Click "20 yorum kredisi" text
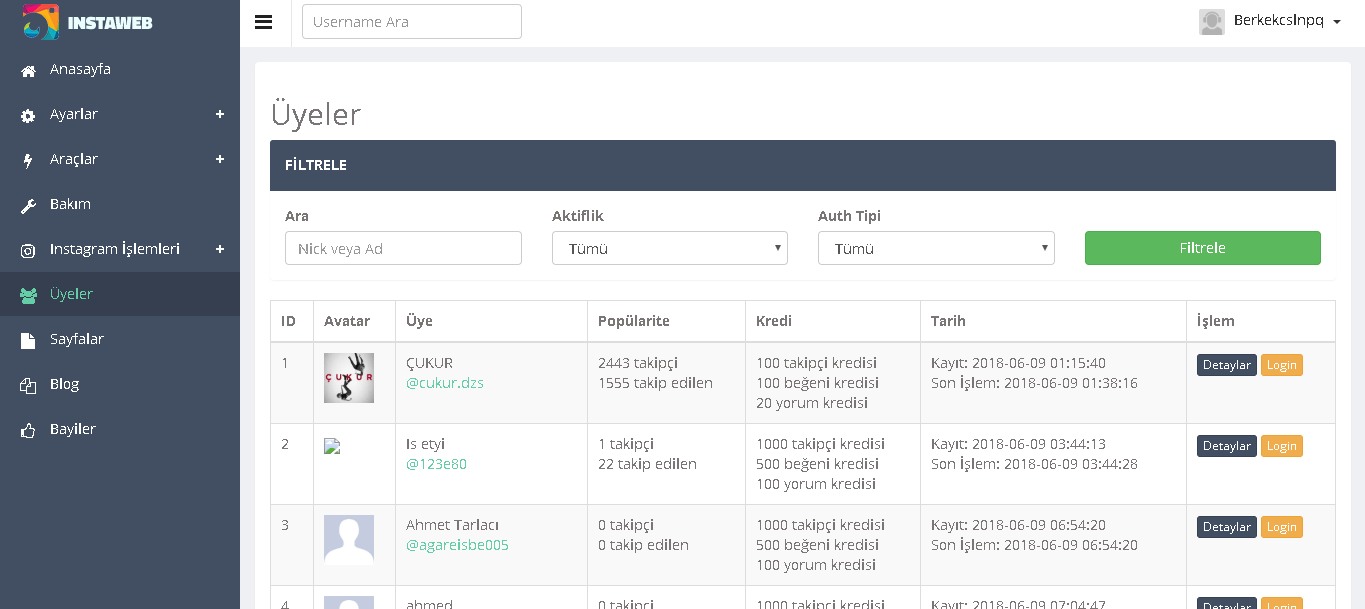 (x=812, y=403)
